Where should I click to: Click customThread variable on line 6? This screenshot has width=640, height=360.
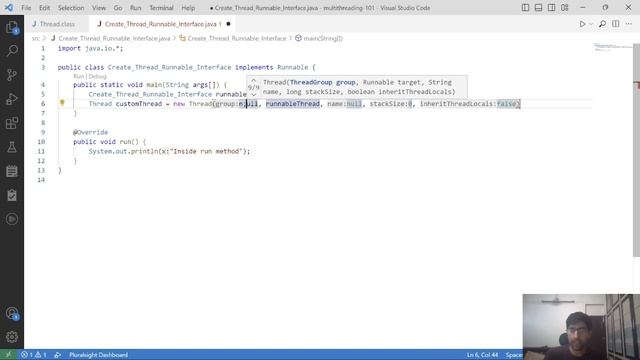(139, 104)
